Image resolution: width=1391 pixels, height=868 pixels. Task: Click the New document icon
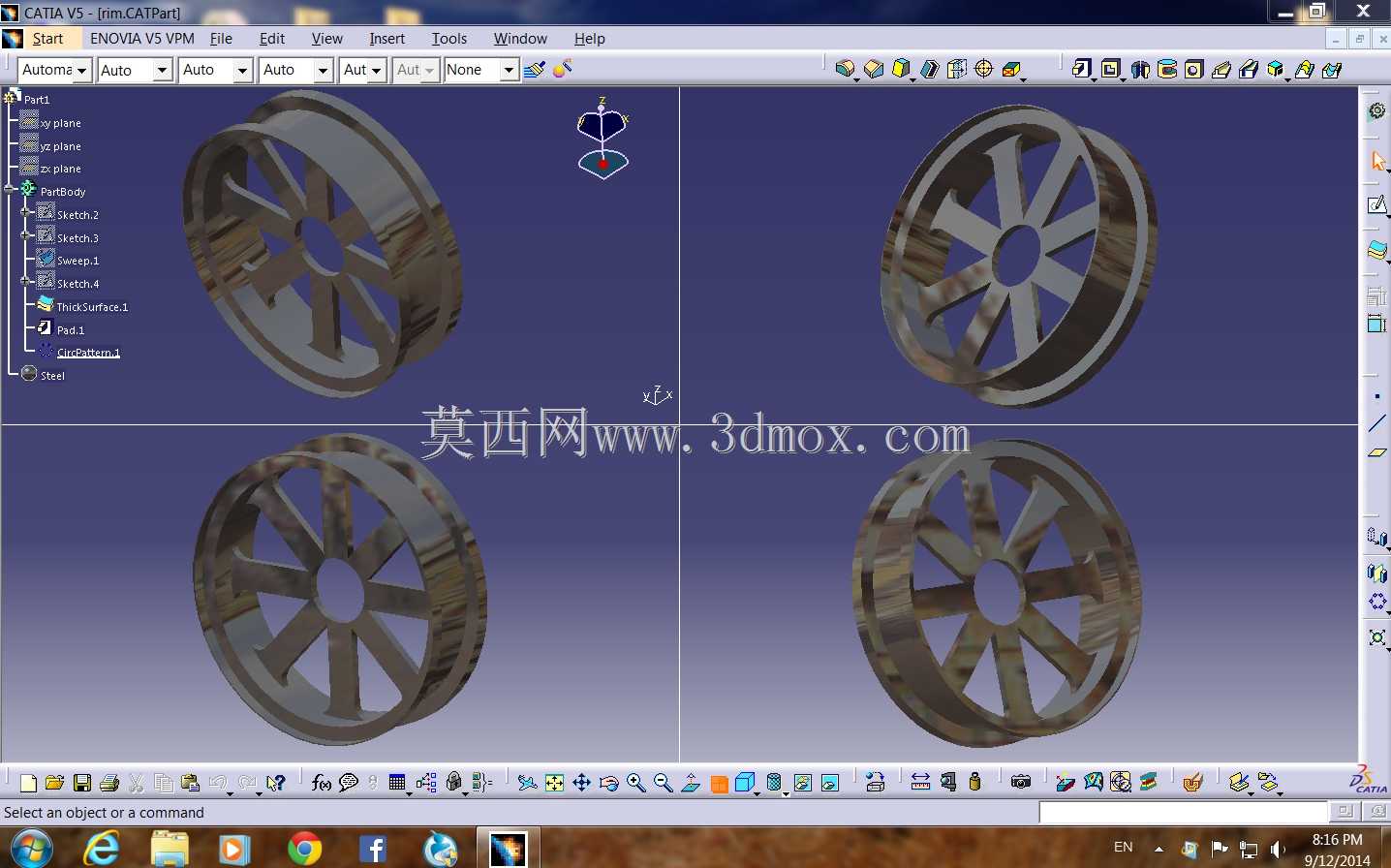point(28,783)
